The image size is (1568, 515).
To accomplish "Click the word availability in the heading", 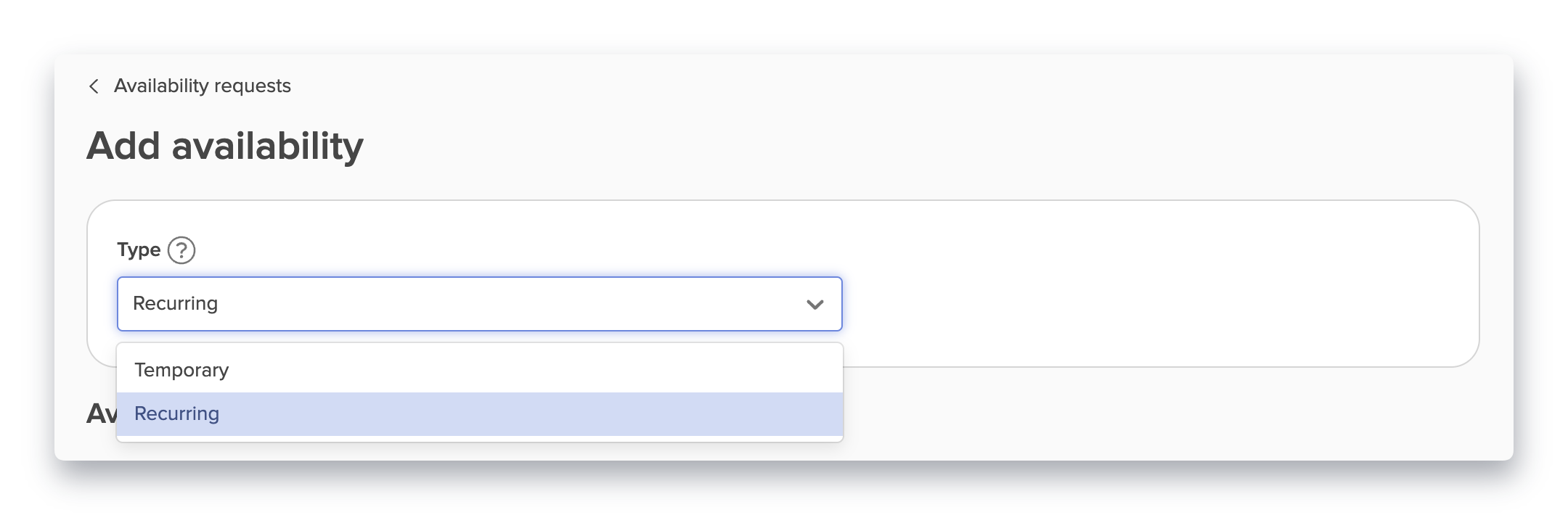I will point(267,146).
